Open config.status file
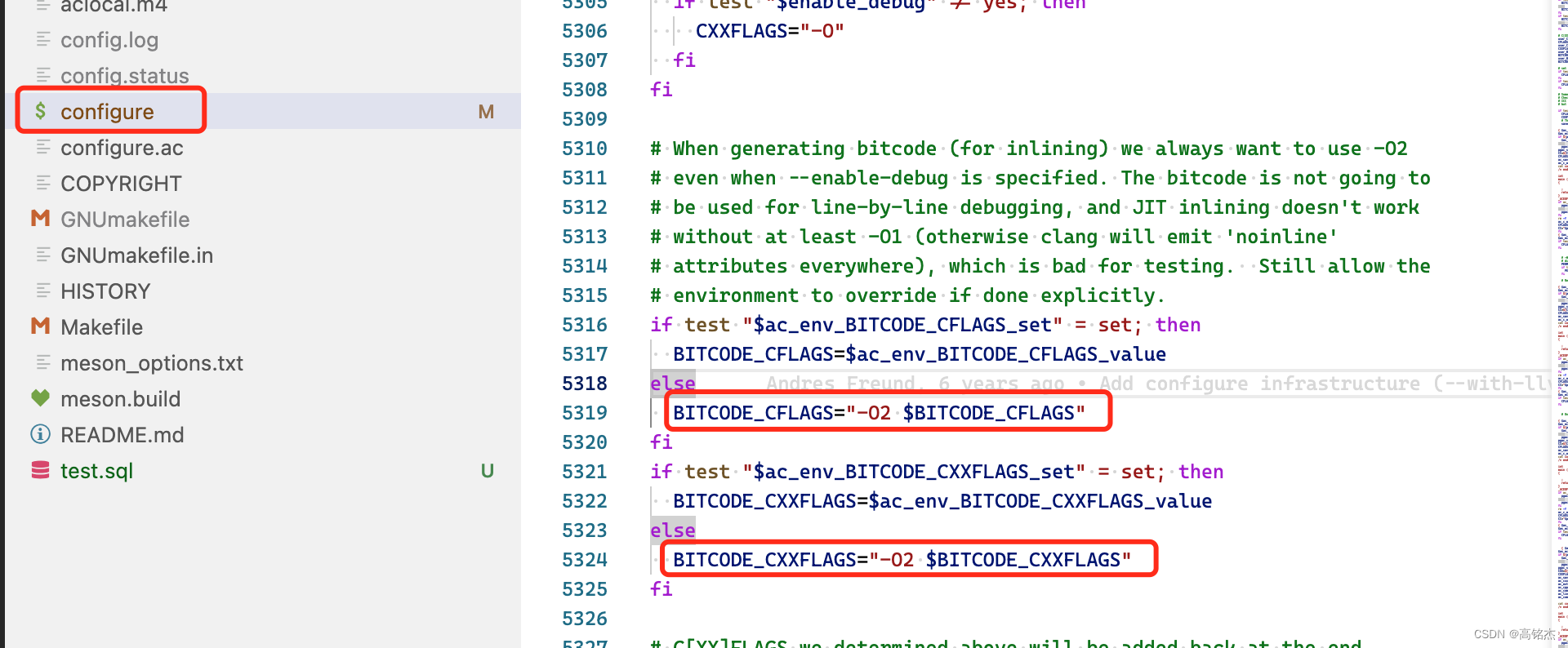The width and height of the screenshot is (1568, 648). [125, 76]
